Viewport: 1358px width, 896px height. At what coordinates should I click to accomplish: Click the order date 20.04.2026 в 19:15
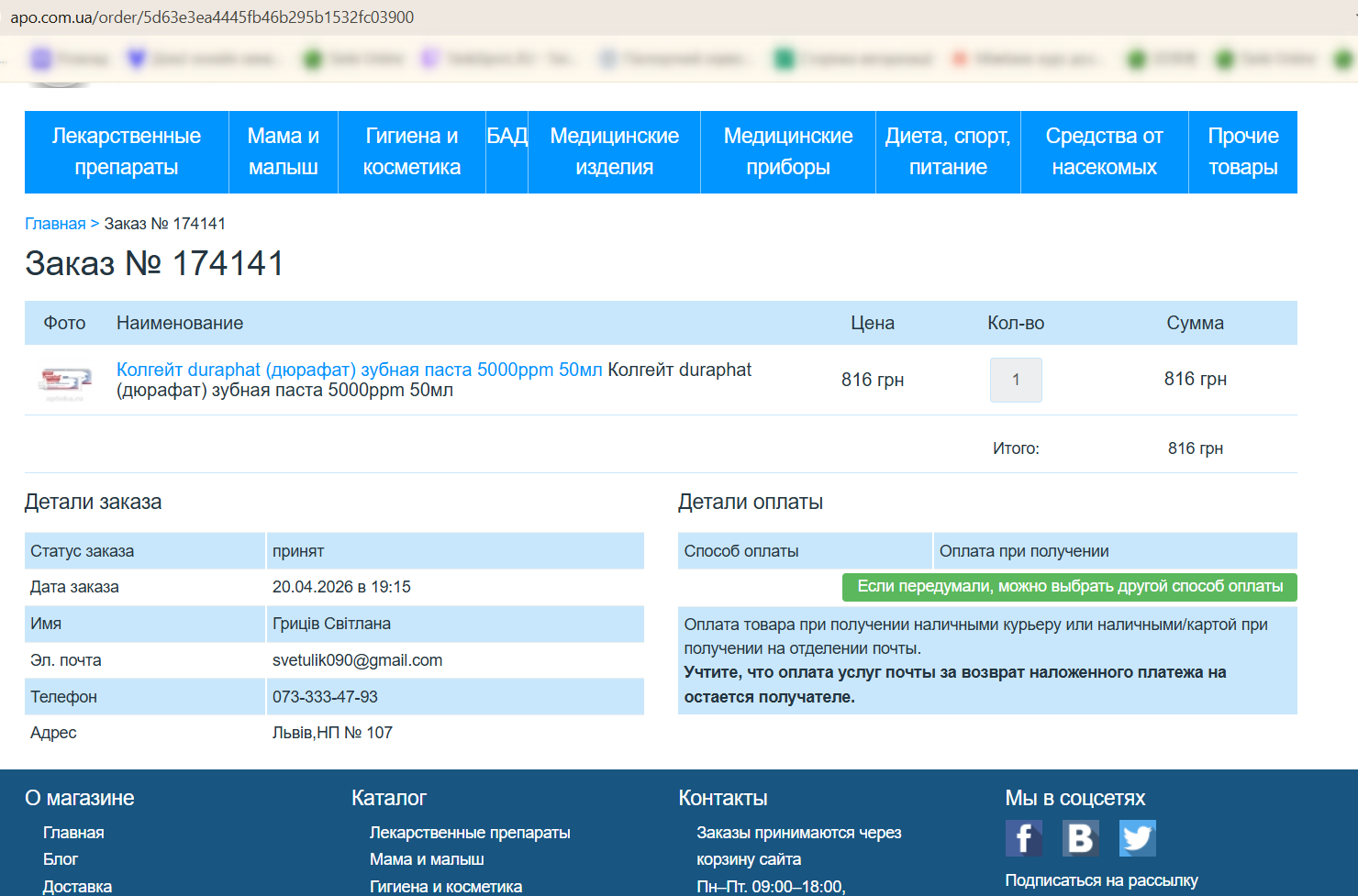click(341, 587)
